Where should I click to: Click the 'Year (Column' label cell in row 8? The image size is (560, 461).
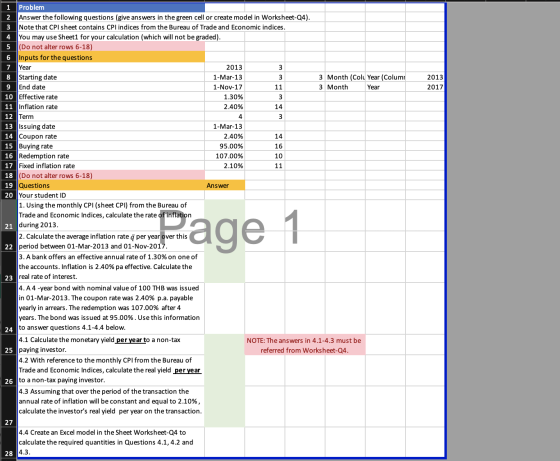point(386,77)
